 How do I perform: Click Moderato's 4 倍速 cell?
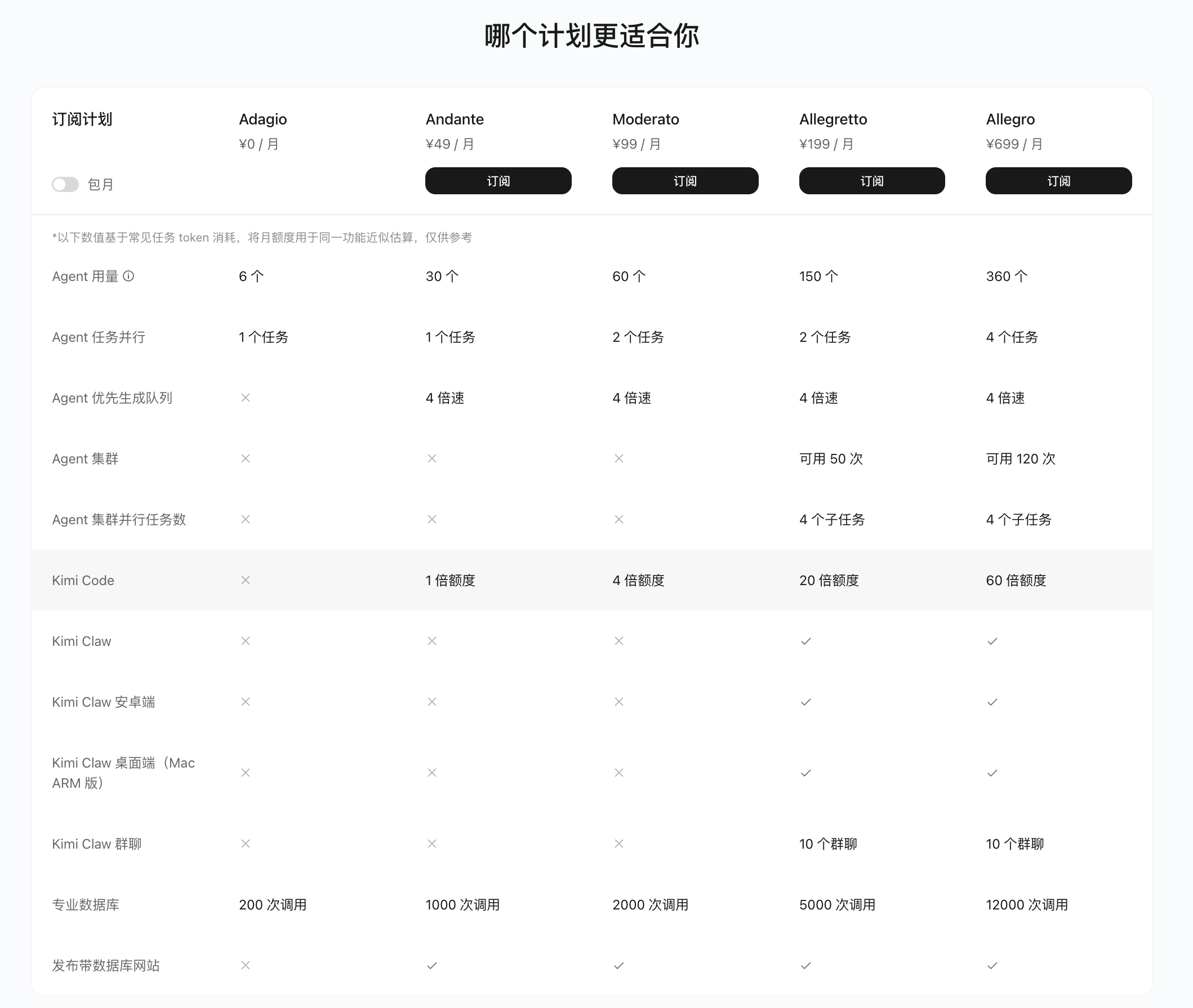[631, 398]
